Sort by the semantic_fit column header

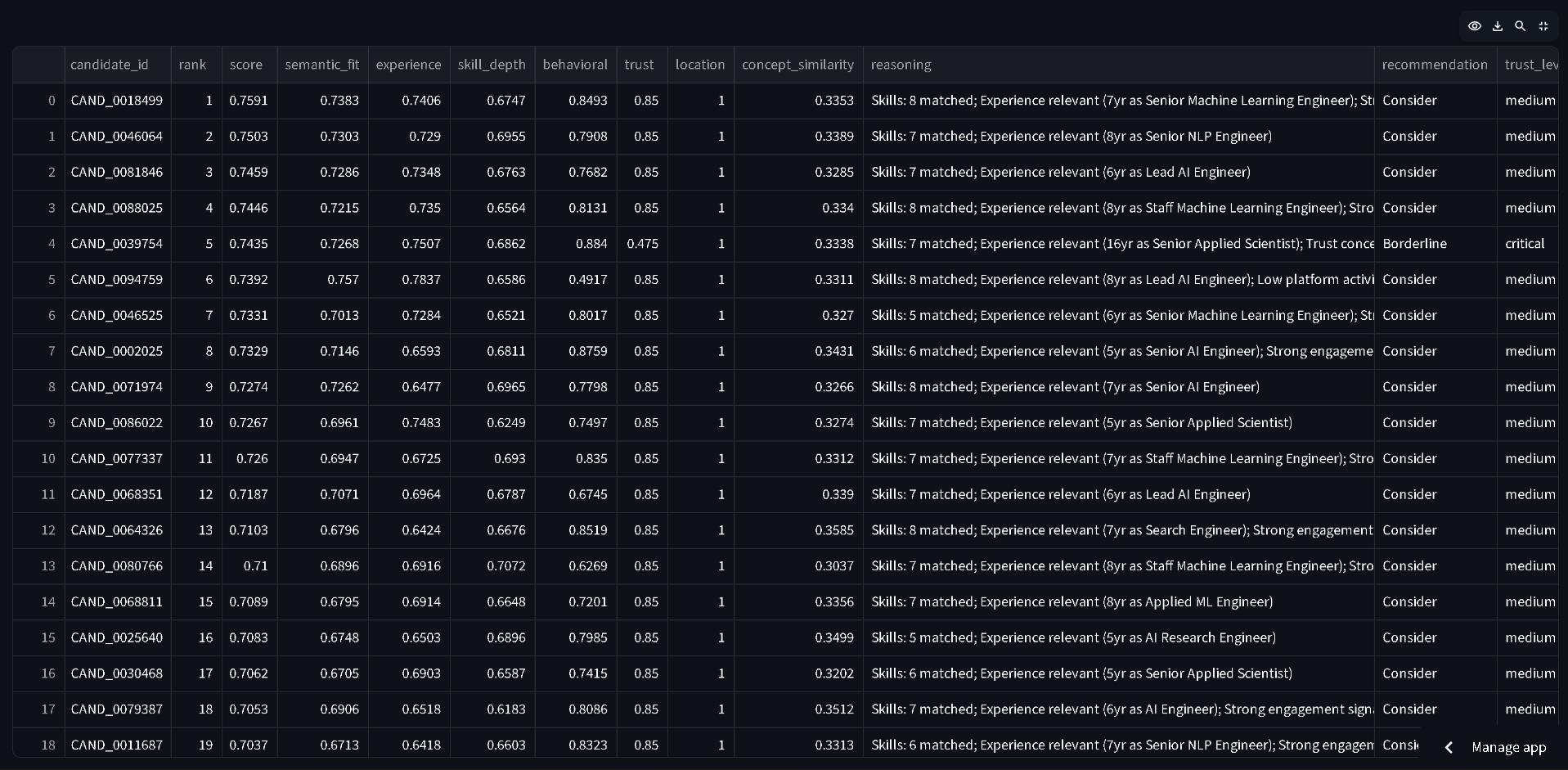point(322,65)
